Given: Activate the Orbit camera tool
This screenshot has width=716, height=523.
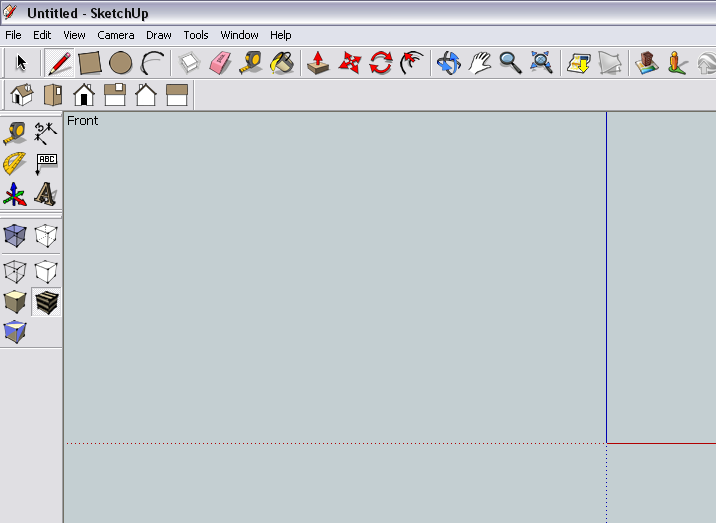Looking at the screenshot, I should click(449, 63).
